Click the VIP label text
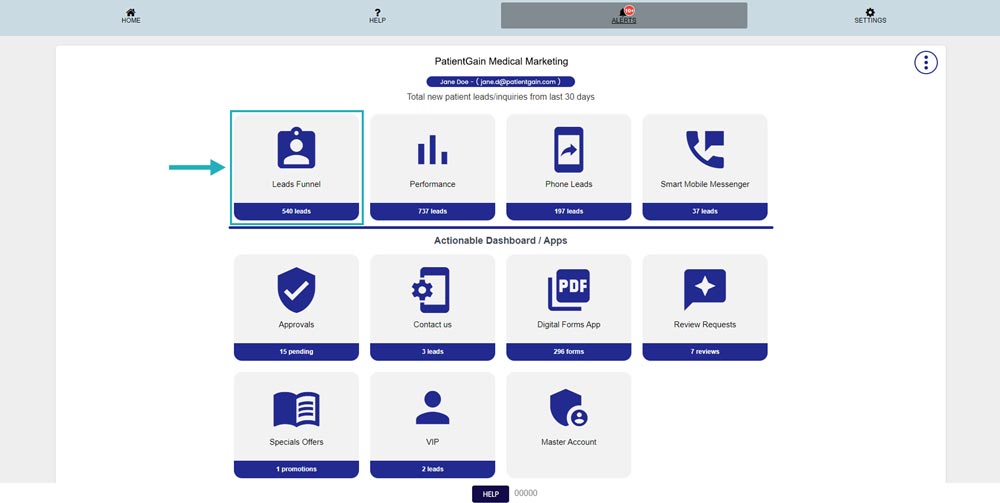 (x=432, y=442)
